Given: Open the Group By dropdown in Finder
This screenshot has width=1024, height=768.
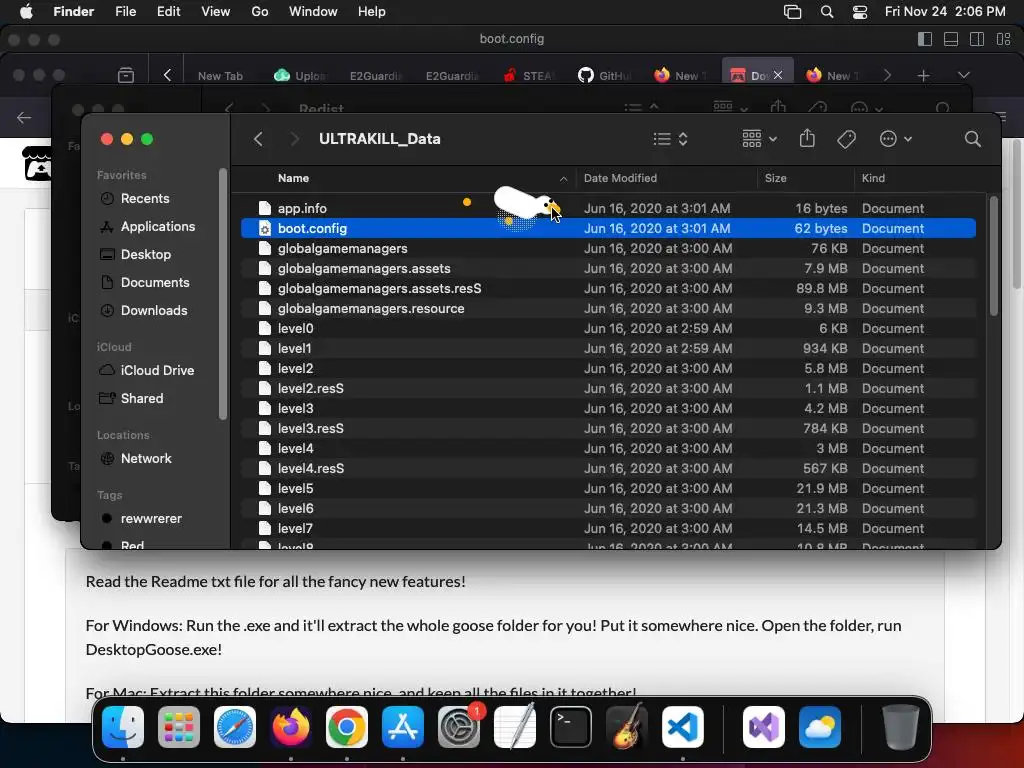Looking at the screenshot, I should pos(760,138).
